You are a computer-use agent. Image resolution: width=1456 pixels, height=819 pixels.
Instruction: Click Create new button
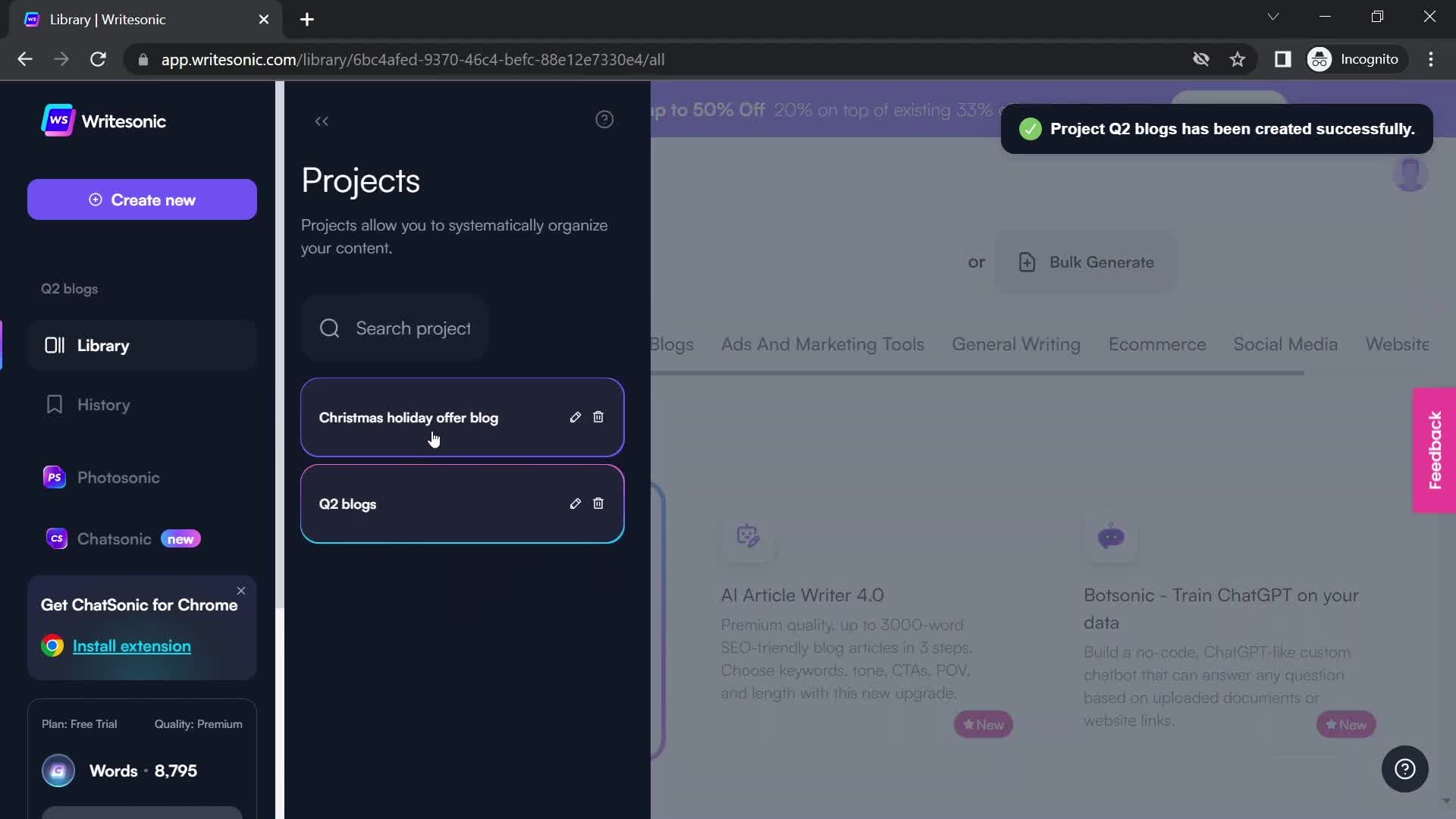click(x=143, y=199)
